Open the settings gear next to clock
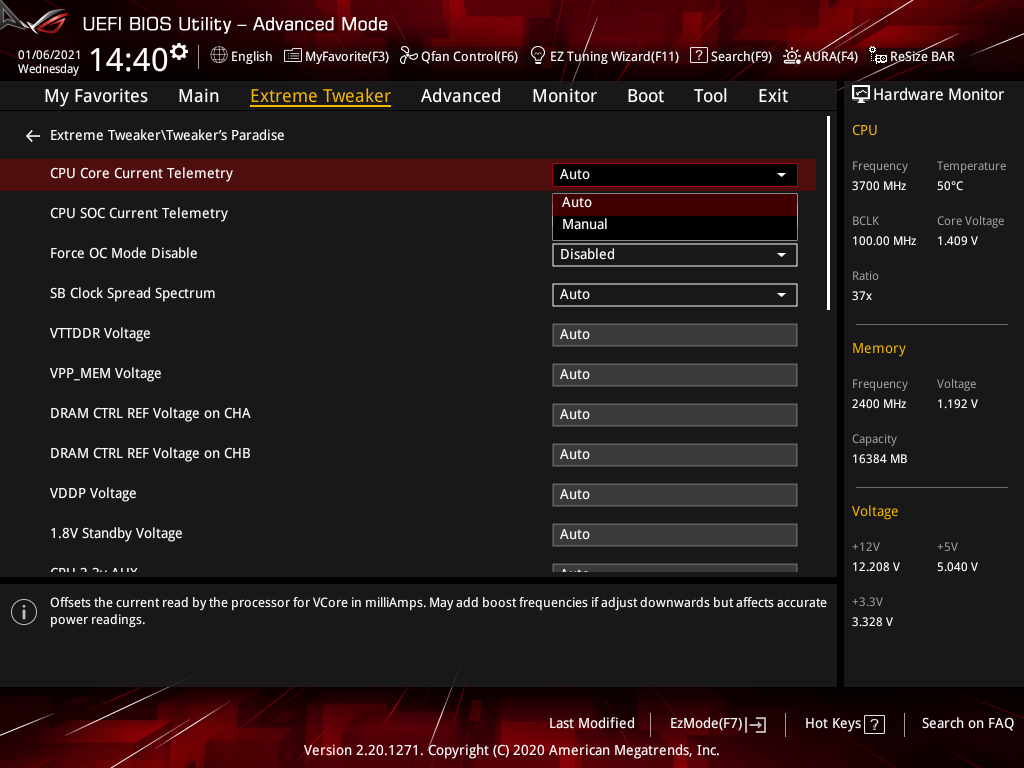 (x=179, y=52)
